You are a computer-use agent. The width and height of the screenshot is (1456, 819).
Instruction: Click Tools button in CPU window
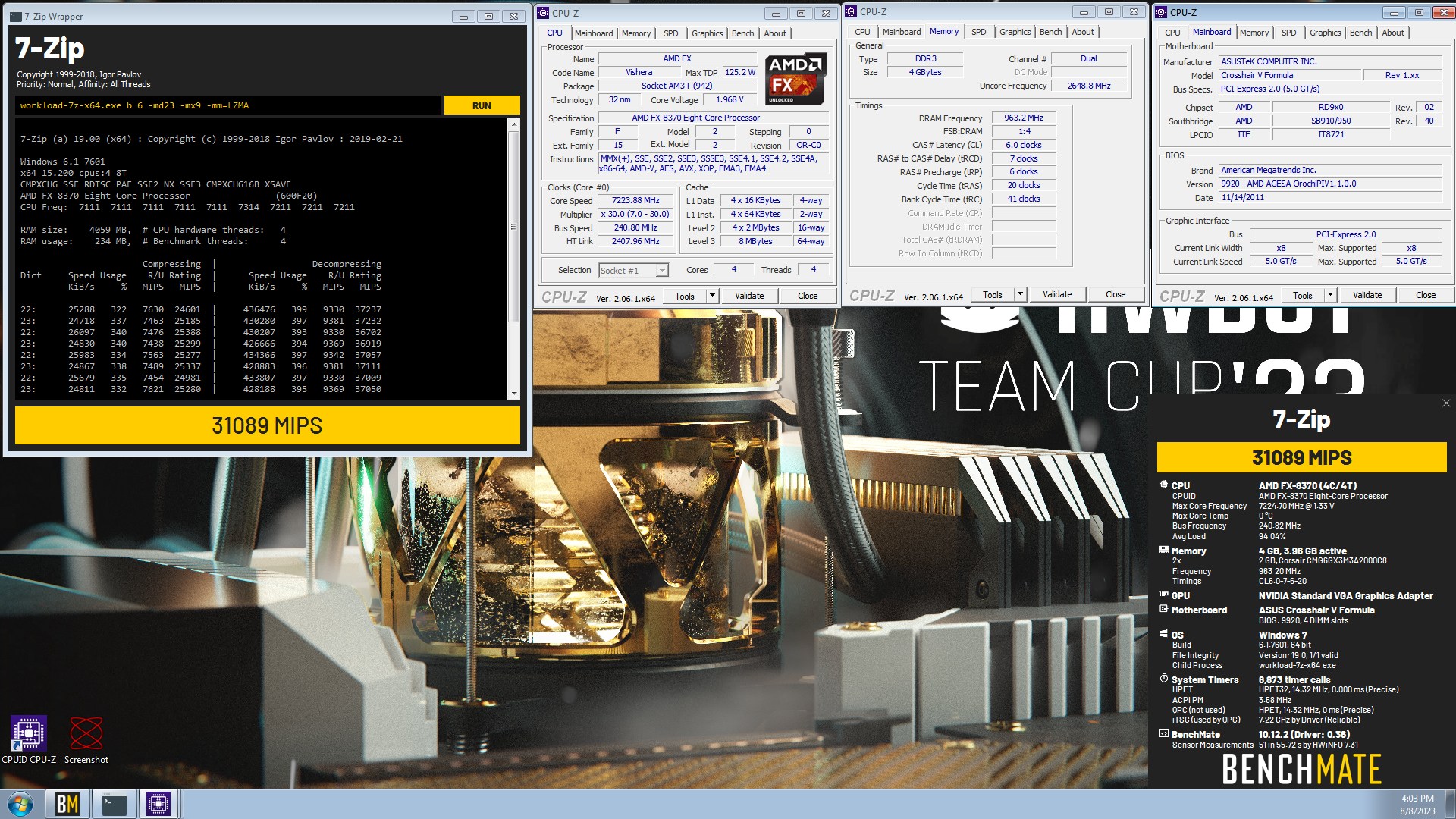685,296
